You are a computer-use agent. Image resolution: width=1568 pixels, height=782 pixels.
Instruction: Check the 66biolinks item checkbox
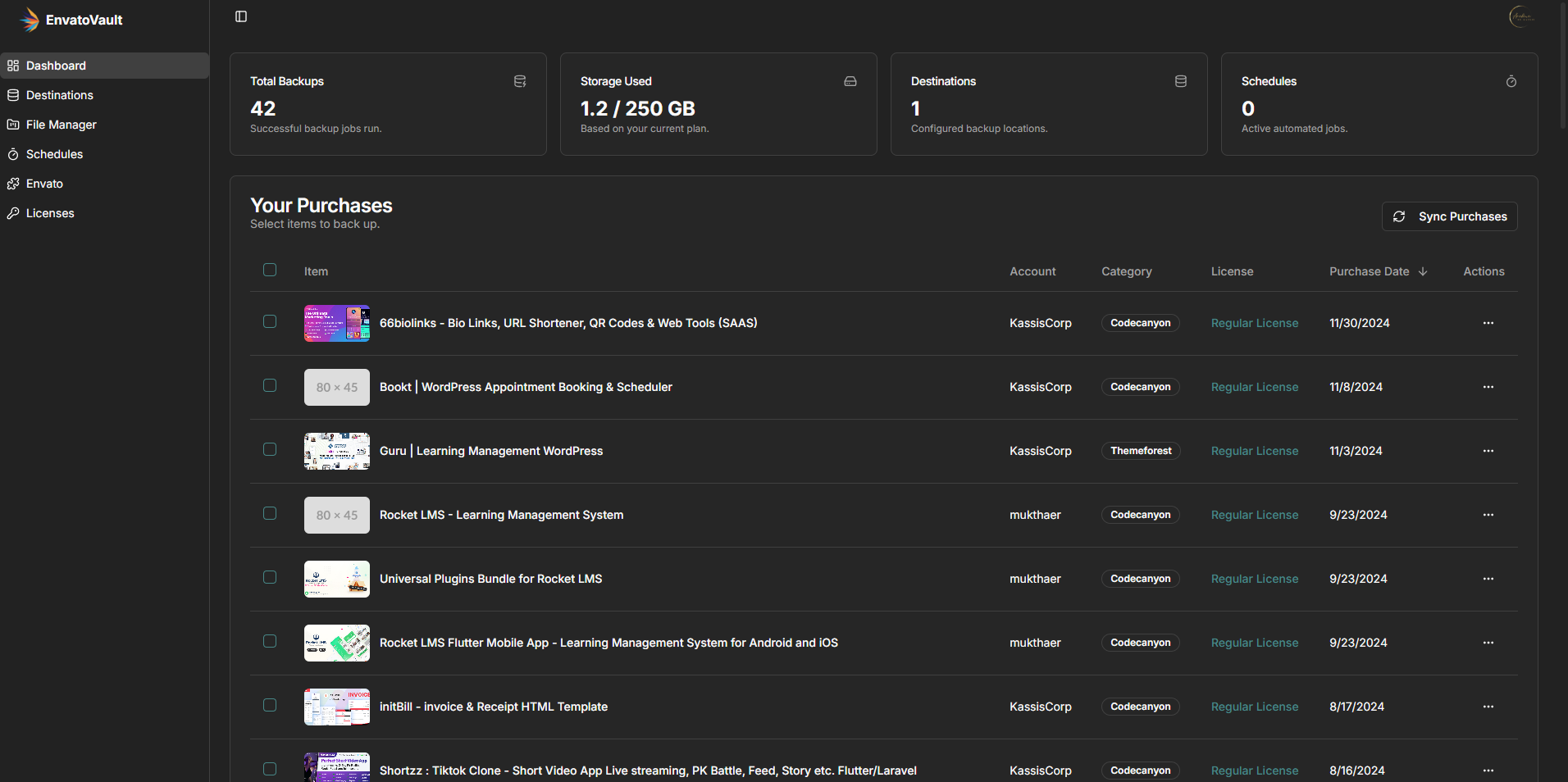[x=270, y=321]
